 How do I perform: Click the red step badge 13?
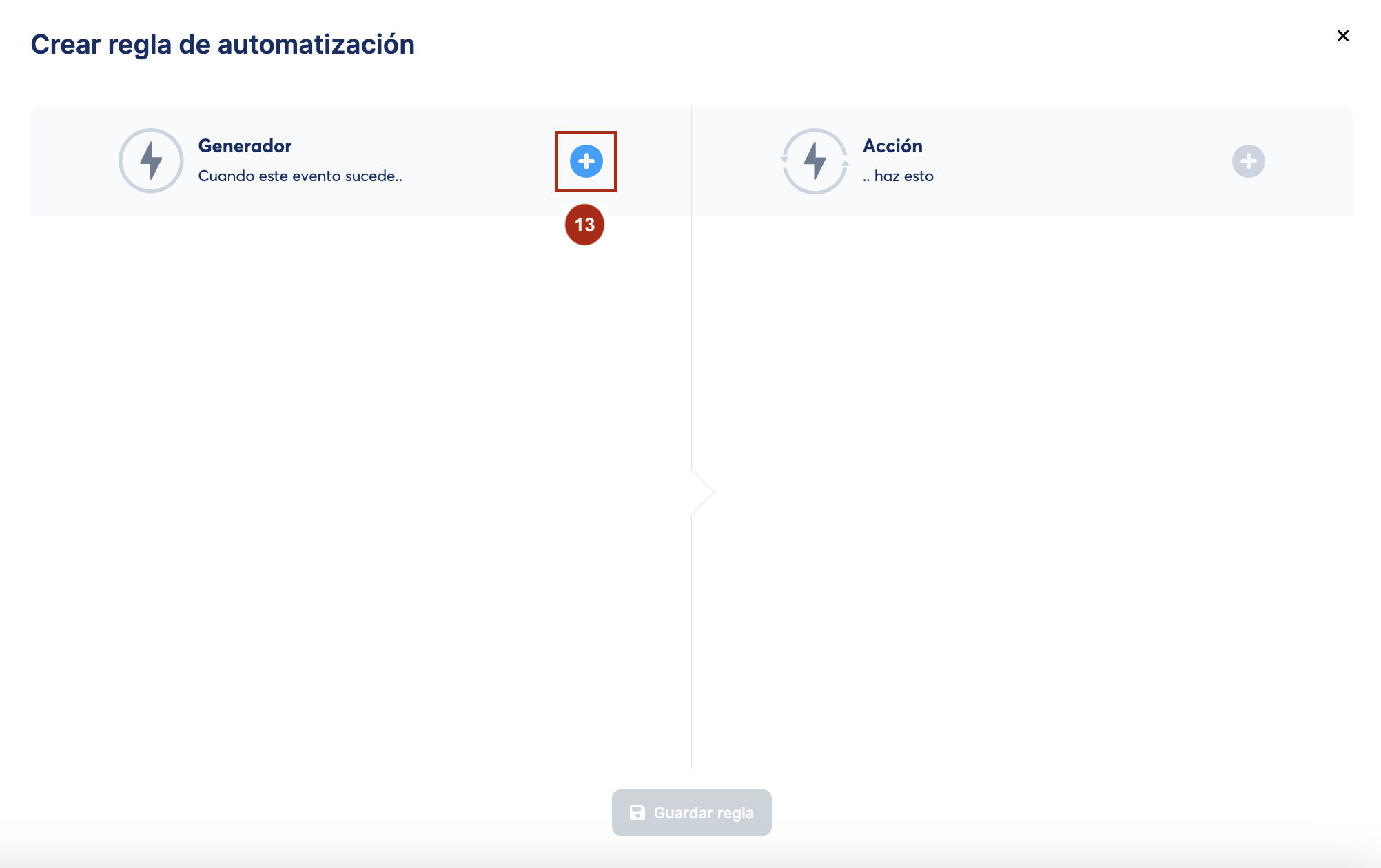pyautogui.click(x=584, y=225)
